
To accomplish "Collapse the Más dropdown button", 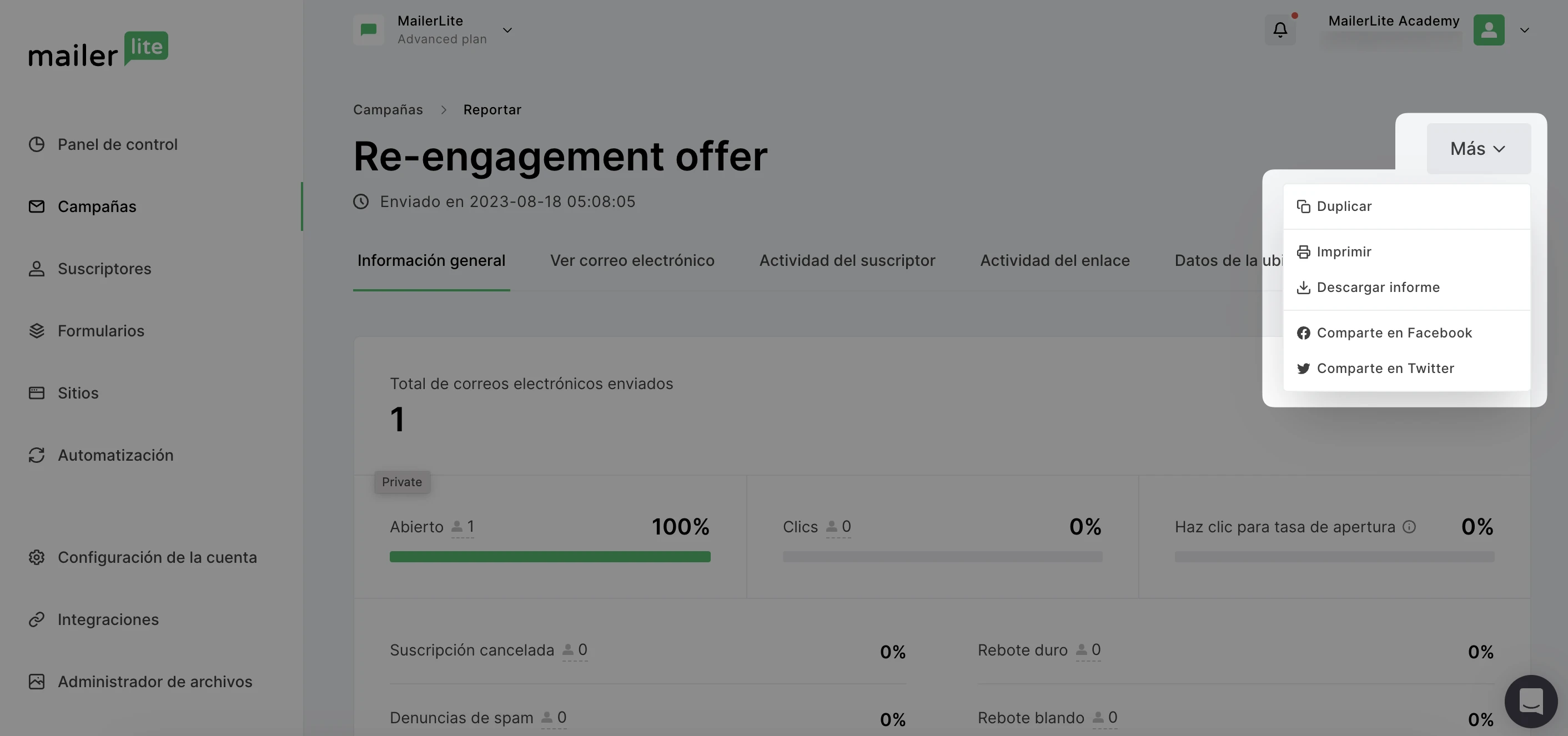I will pos(1478,148).
